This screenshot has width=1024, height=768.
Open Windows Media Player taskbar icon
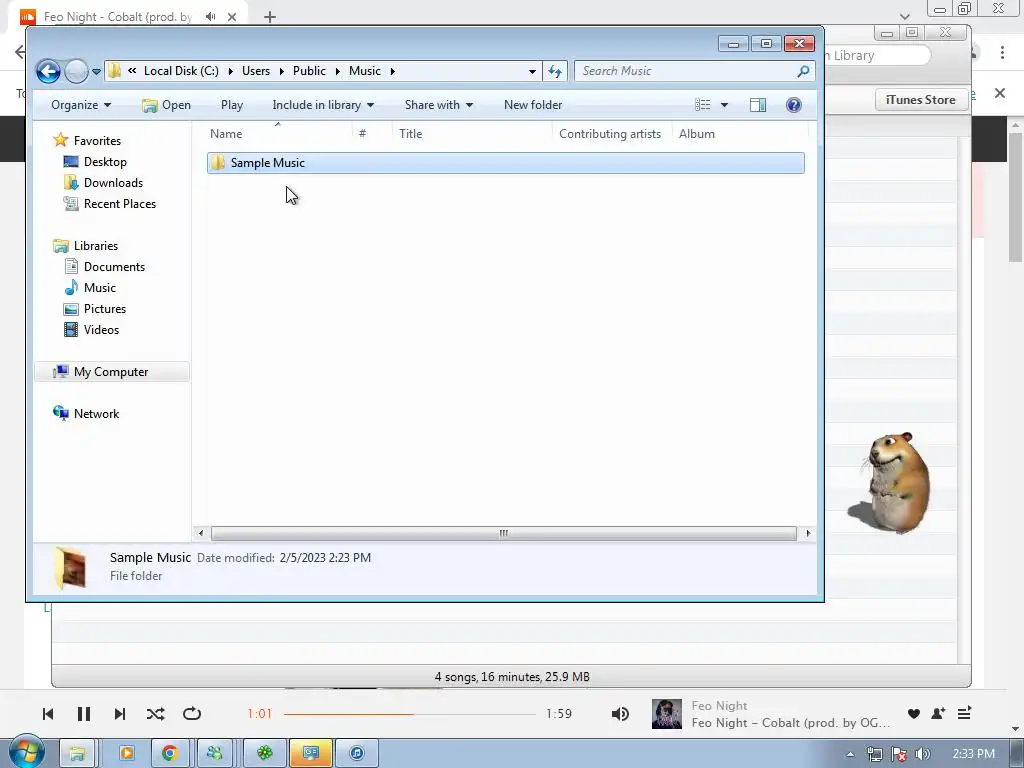[x=127, y=753]
